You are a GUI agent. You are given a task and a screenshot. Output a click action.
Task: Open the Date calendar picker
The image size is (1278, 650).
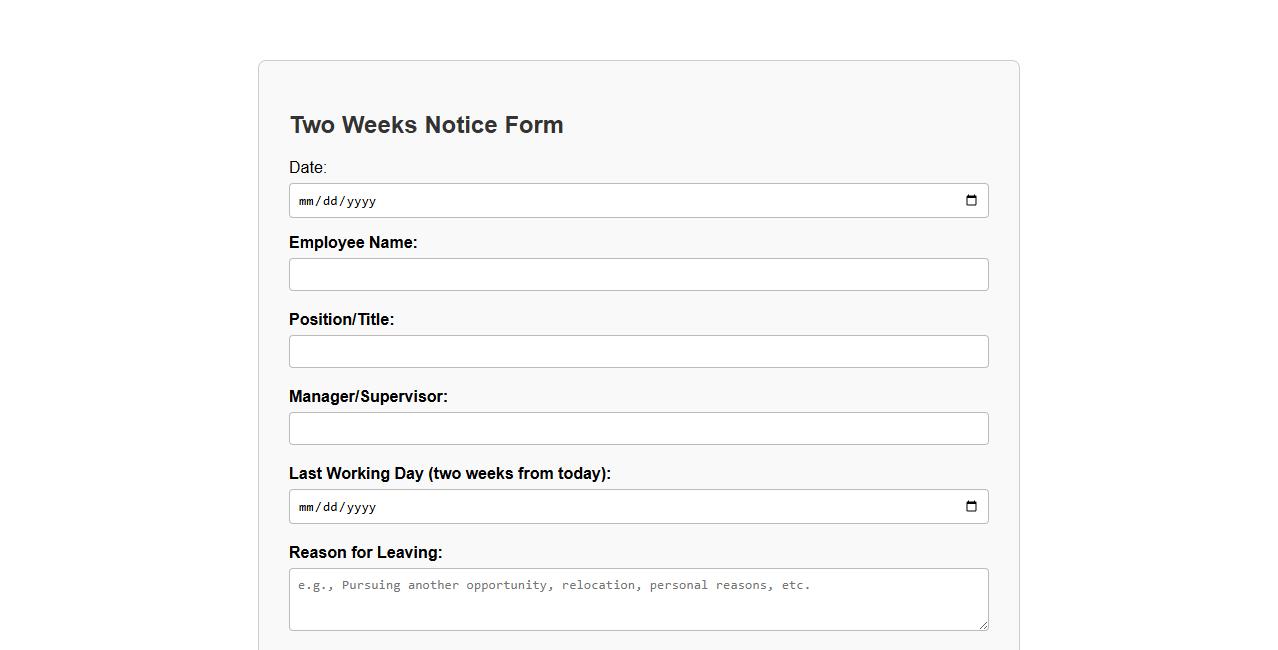pyautogui.click(x=969, y=200)
